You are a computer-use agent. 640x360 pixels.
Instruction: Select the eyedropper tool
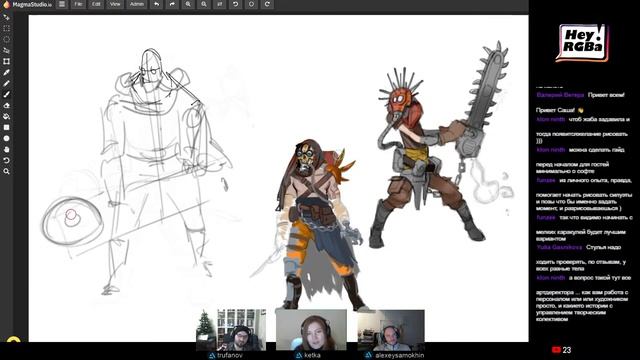pyautogui.click(x=6, y=73)
